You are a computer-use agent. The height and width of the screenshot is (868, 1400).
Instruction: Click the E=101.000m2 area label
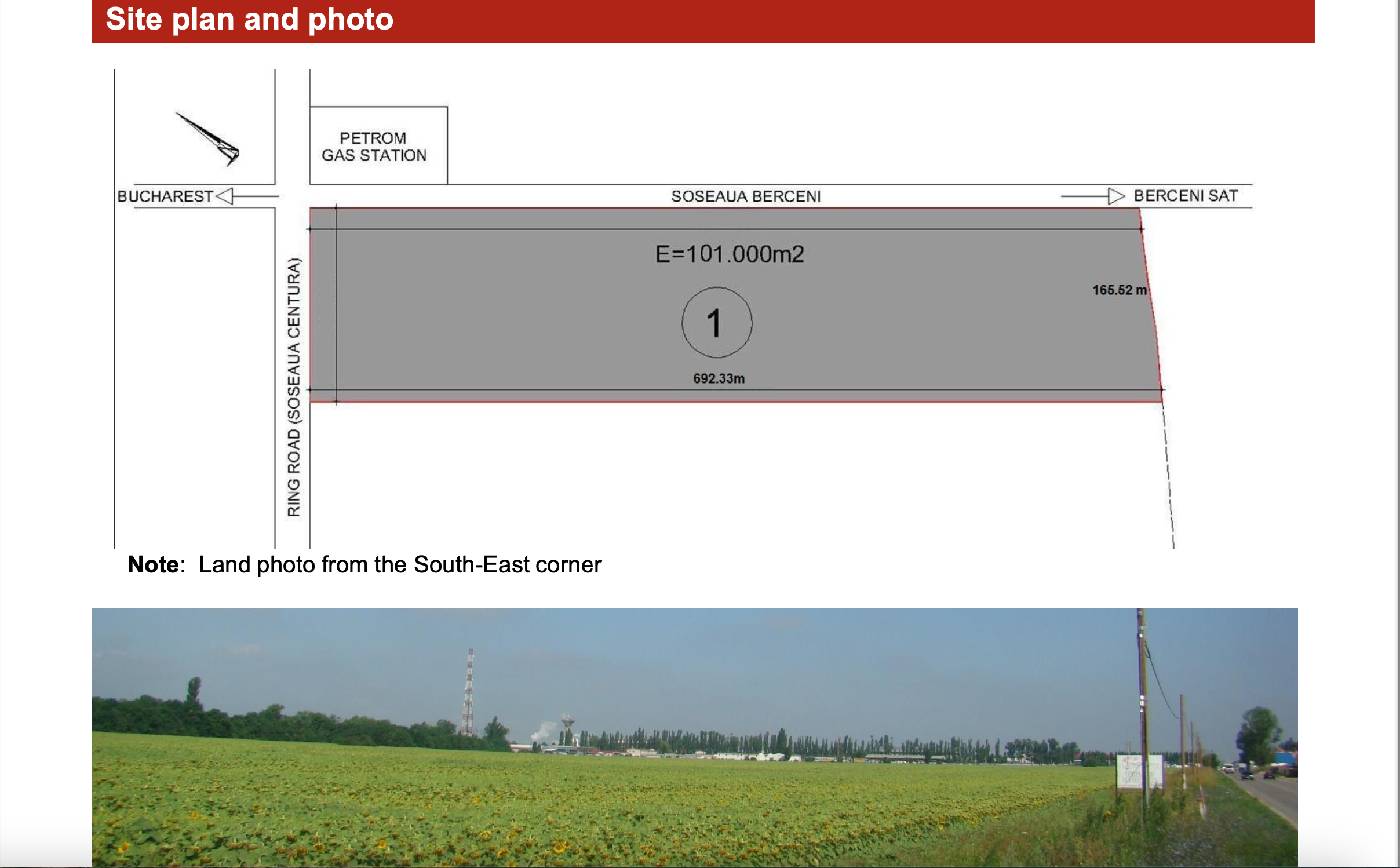(x=730, y=254)
